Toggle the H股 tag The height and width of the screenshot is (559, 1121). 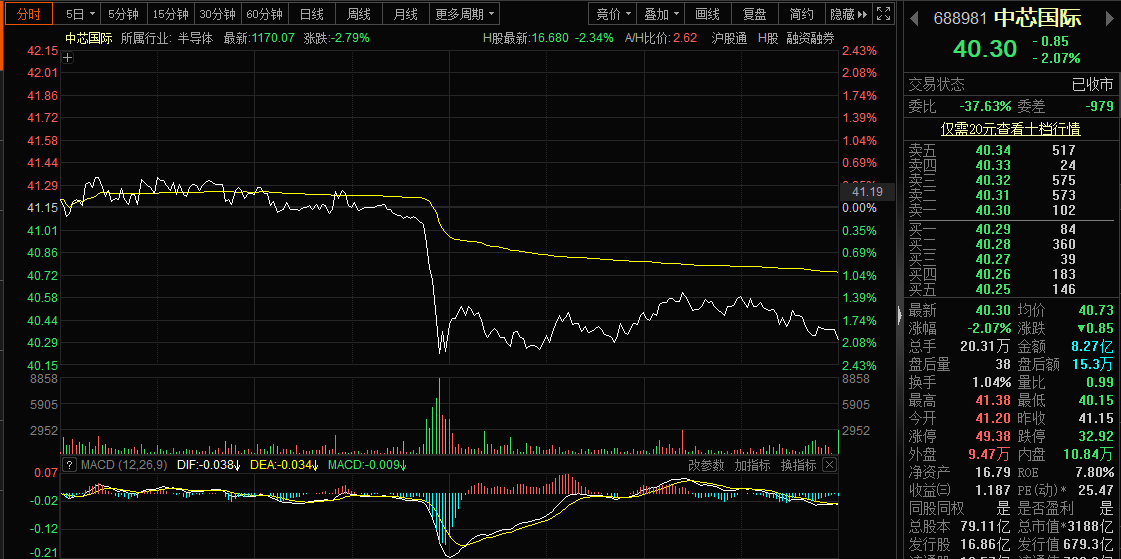(x=767, y=38)
